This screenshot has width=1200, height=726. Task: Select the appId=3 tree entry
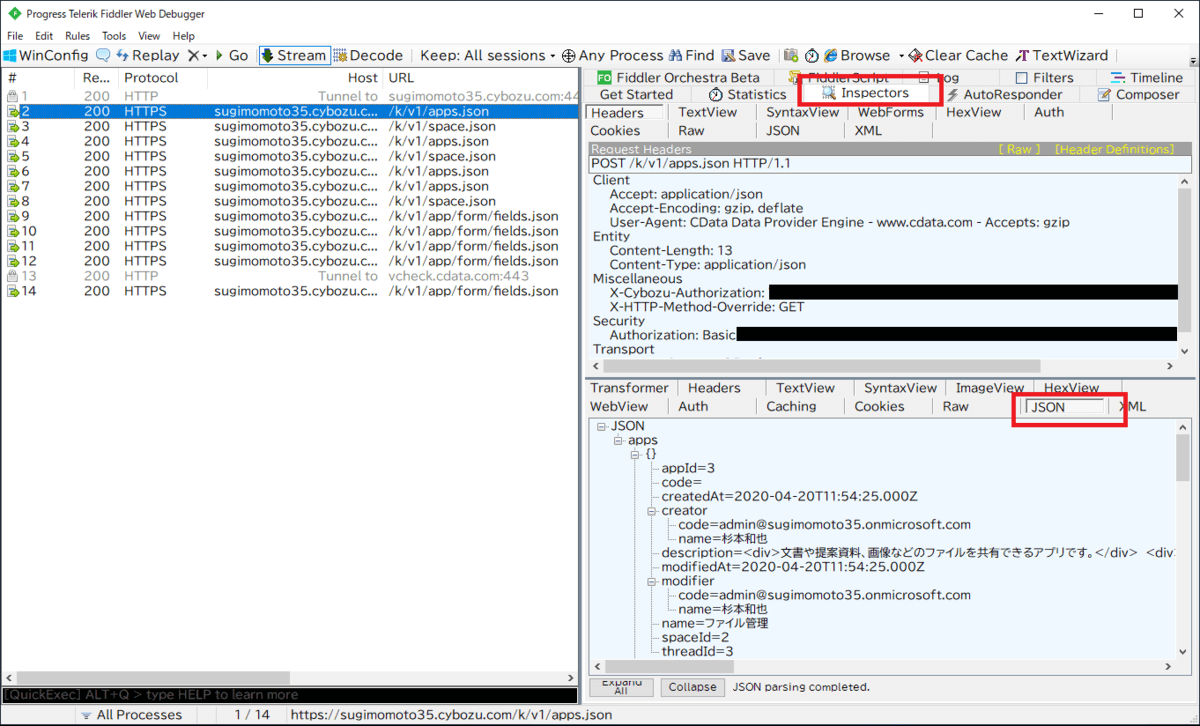[x=688, y=468]
